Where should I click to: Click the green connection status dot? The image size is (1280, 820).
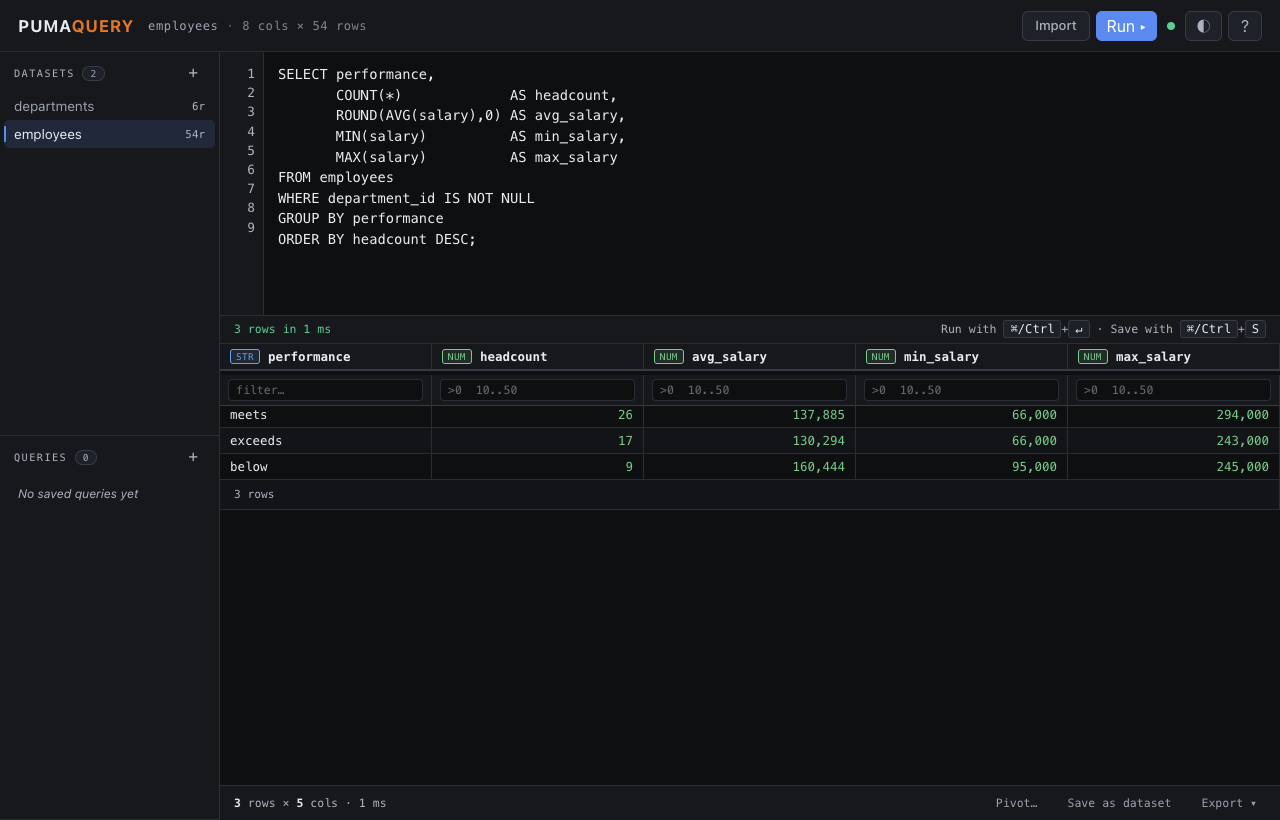pos(1171,26)
